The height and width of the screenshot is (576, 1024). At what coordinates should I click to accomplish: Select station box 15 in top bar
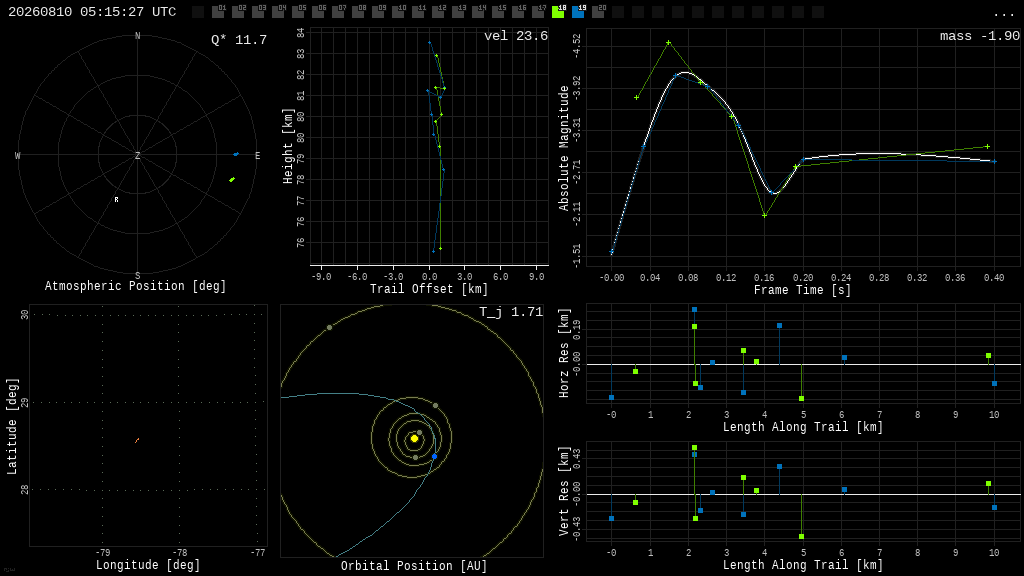[498, 11]
